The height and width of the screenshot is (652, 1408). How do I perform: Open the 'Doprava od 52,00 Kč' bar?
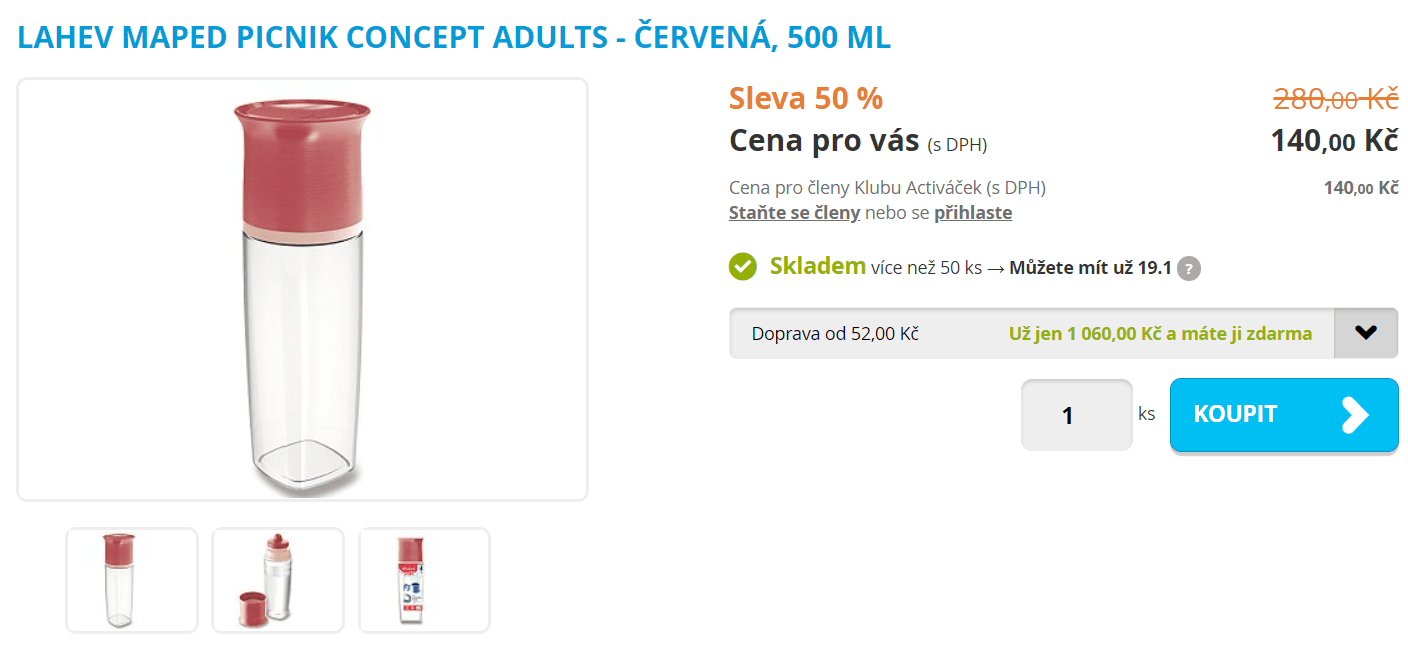click(1064, 333)
